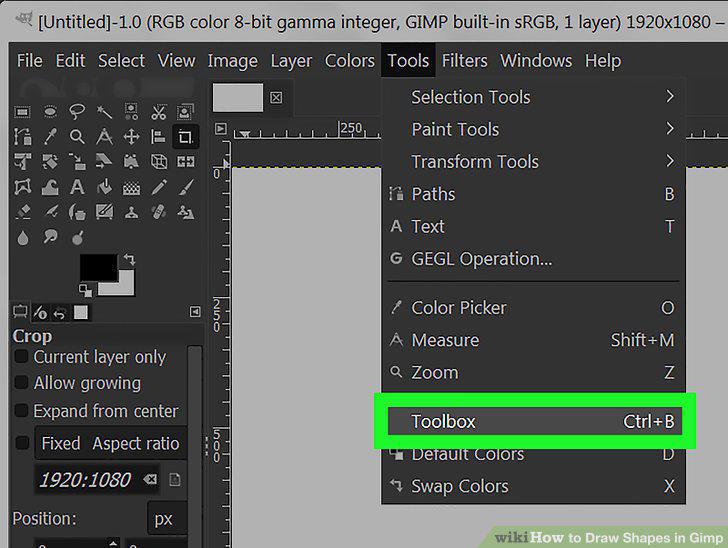Select the Text tool in toolbox

[x=77, y=188]
